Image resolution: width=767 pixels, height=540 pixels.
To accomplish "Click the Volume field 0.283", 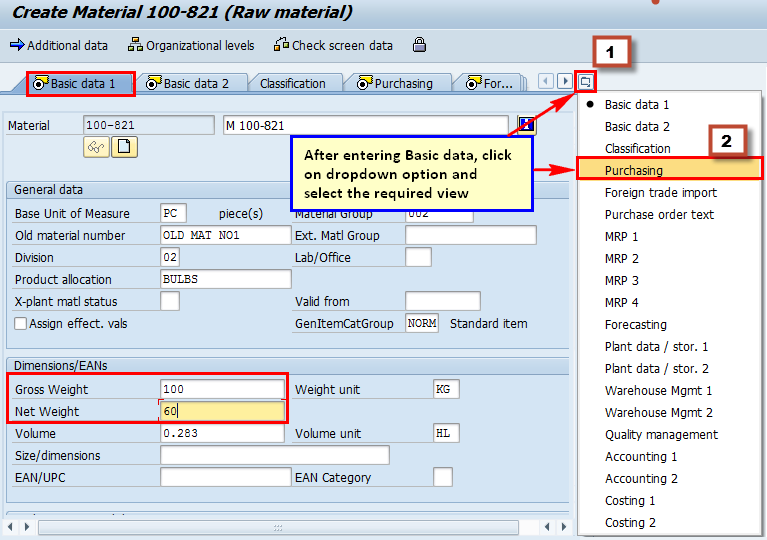I will (222, 433).
